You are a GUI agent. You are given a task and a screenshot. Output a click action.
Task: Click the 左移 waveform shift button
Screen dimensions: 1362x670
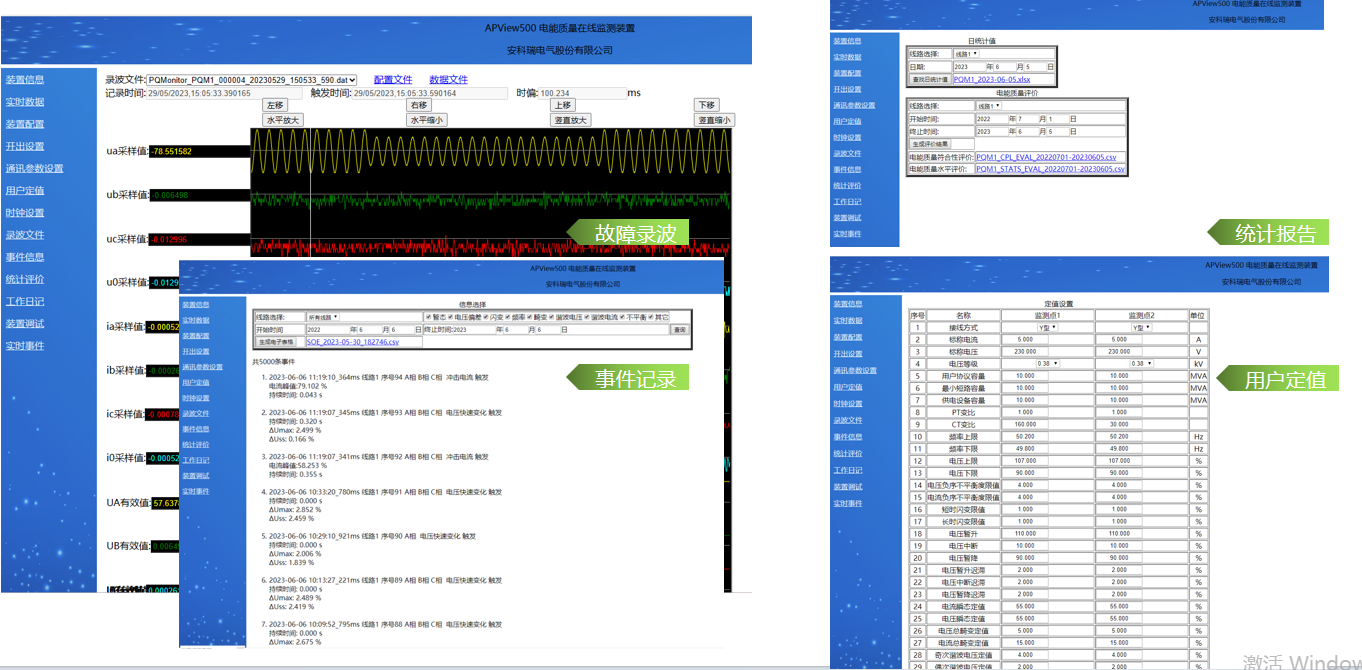tap(275, 105)
